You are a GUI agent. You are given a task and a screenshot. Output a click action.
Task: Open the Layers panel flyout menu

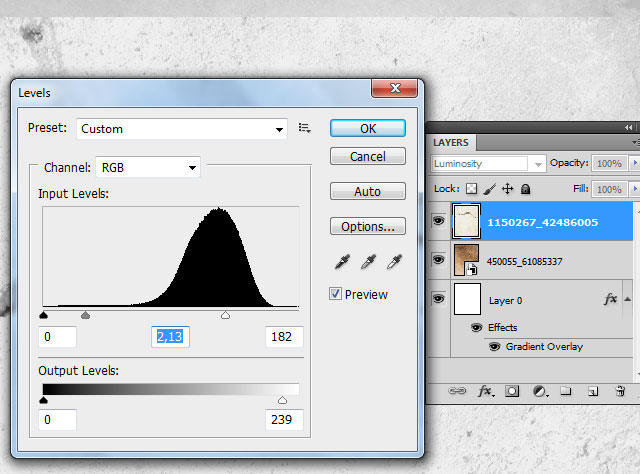pos(636,142)
